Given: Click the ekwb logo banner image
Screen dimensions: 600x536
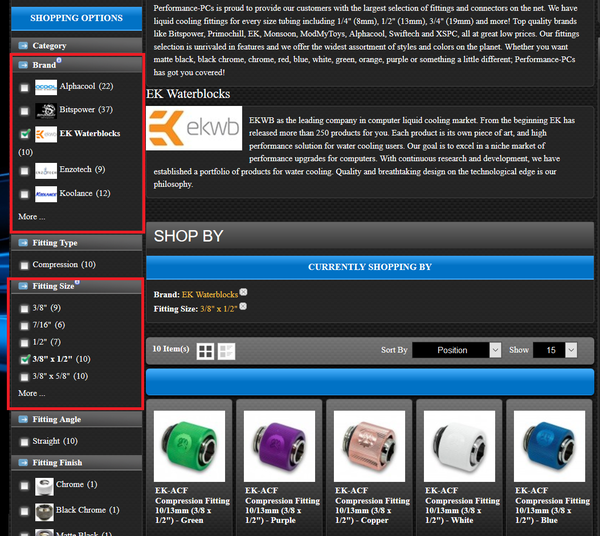Looking at the screenshot, I should [x=194, y=128].
